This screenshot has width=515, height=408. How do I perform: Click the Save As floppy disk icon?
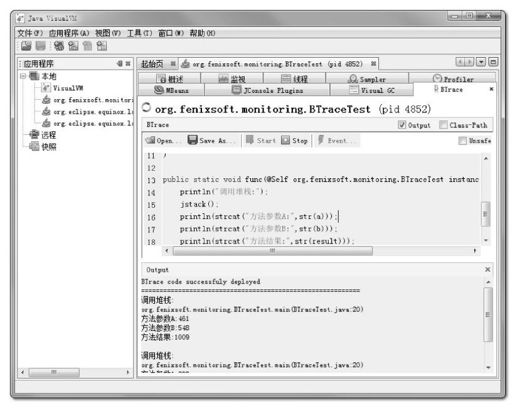(x=192, y=140)
